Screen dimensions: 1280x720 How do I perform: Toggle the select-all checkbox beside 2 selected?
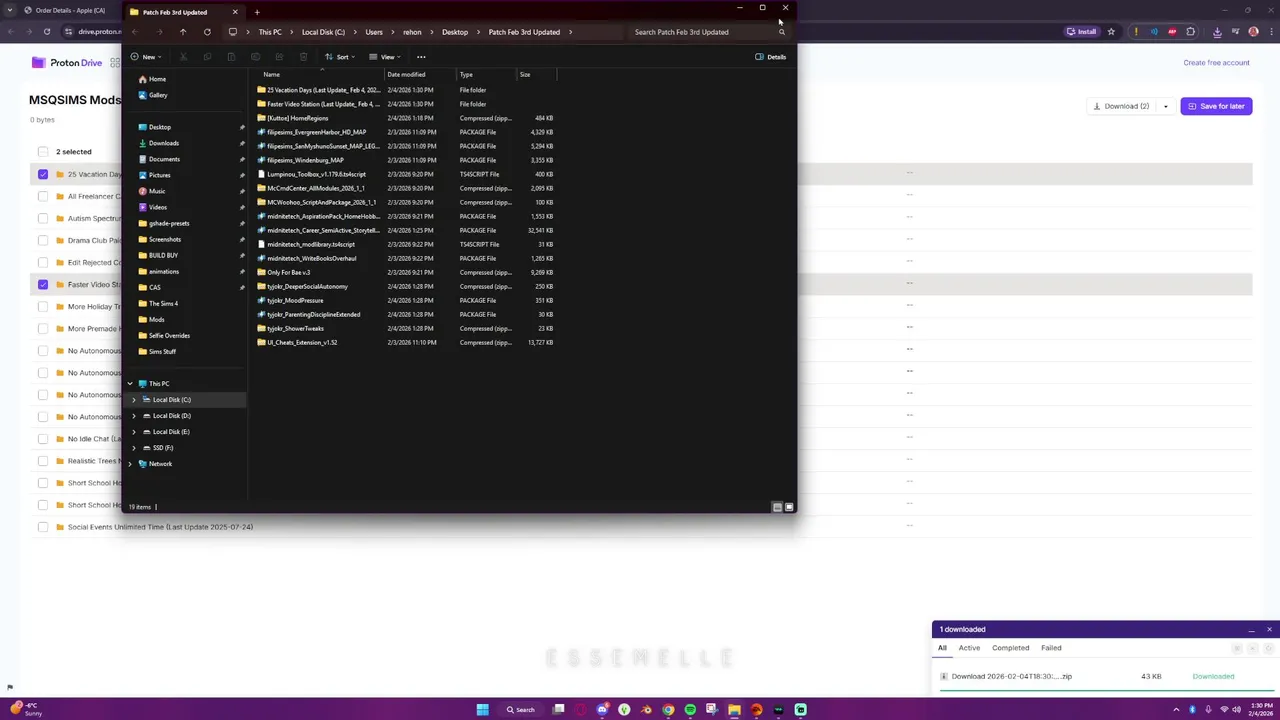coord(43,152)
